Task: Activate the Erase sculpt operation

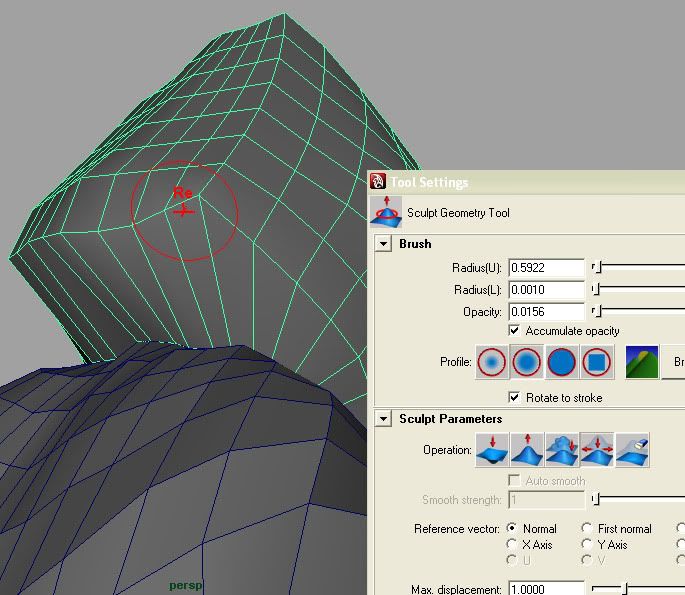Action: 631,450
